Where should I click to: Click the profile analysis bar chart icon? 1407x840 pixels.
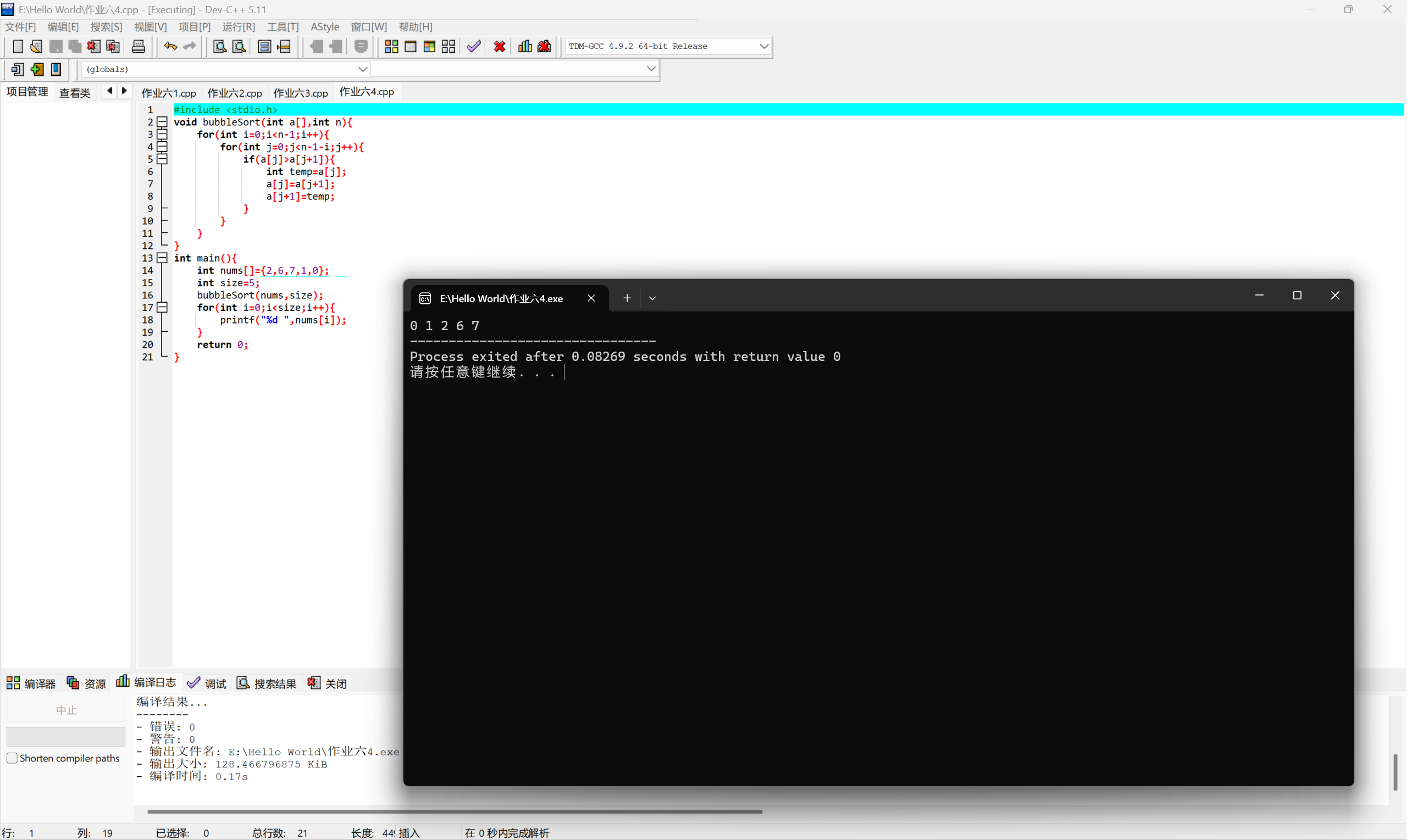[x=525, y=46]
